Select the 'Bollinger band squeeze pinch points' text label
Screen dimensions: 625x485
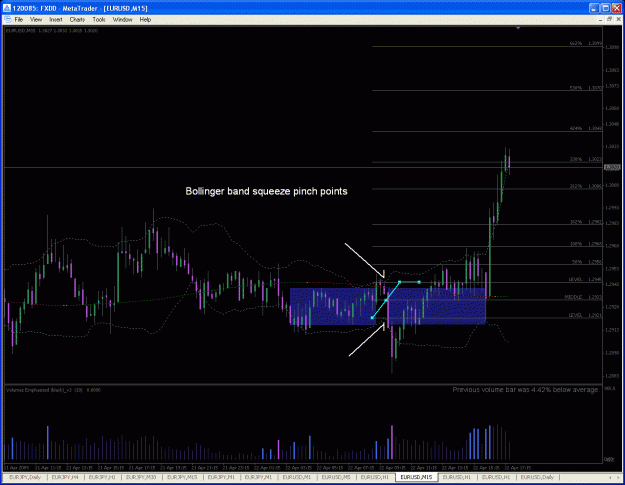click(266, 191)
